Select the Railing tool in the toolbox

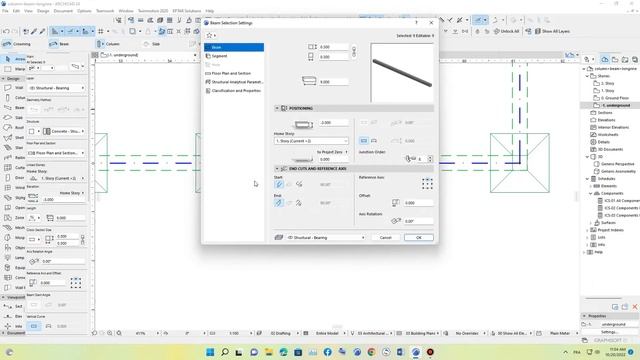(x=14, y=158)
